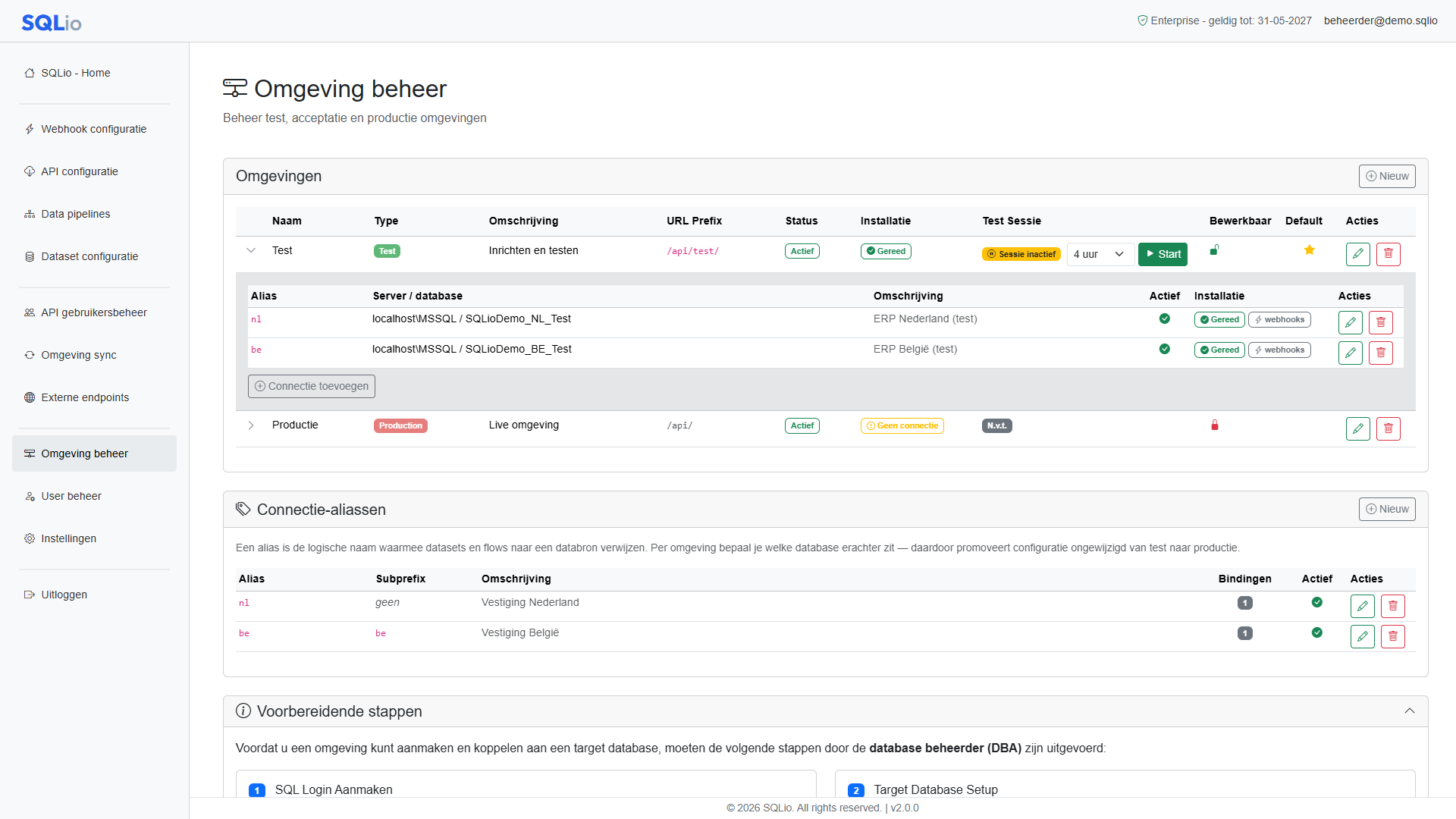The image size is (1456, 819).
Task: Delete alias Vestiging België
Action: [x=1392, y=636]
